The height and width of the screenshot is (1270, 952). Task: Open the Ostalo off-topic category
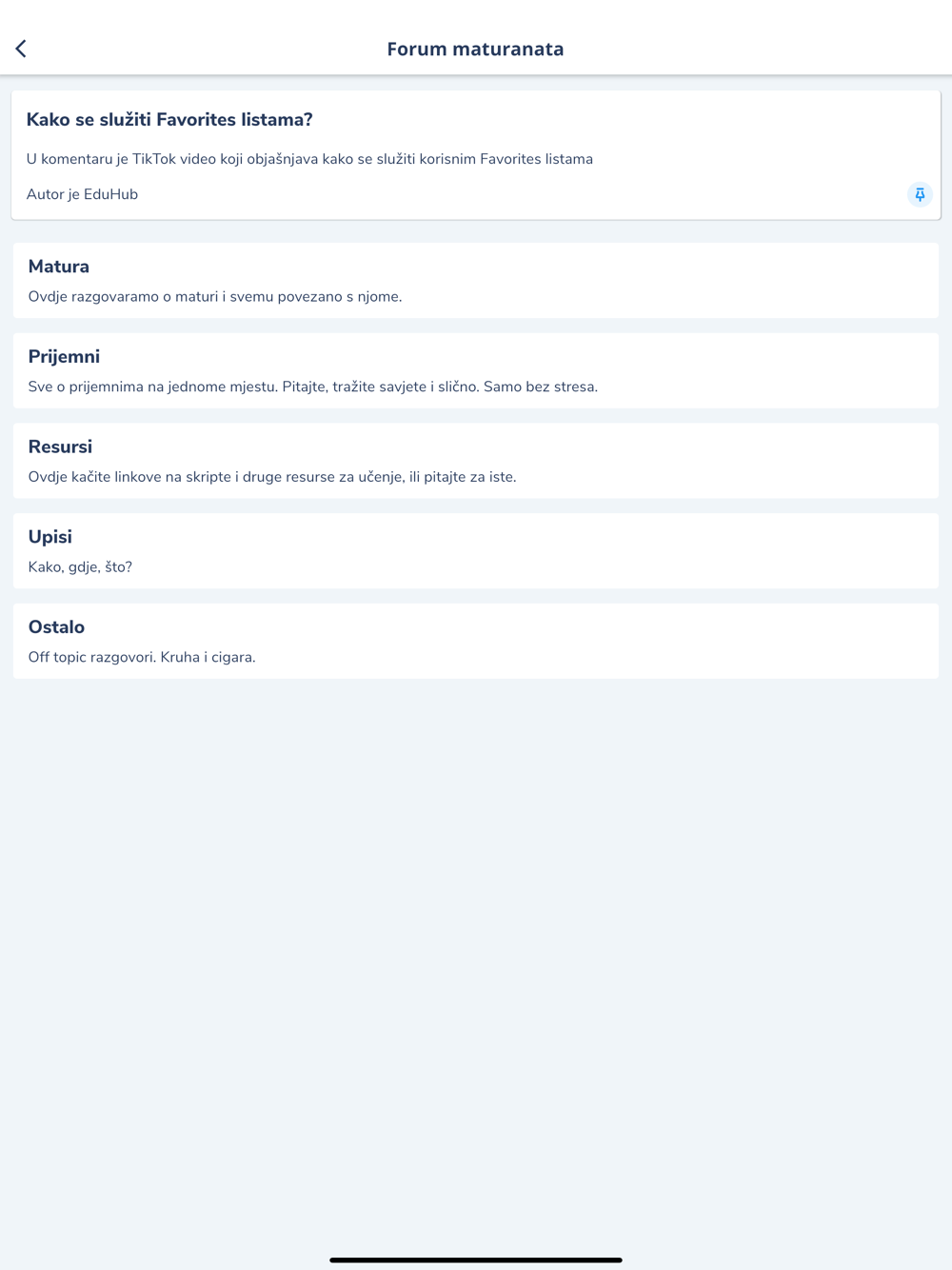[x=56, y=627]
